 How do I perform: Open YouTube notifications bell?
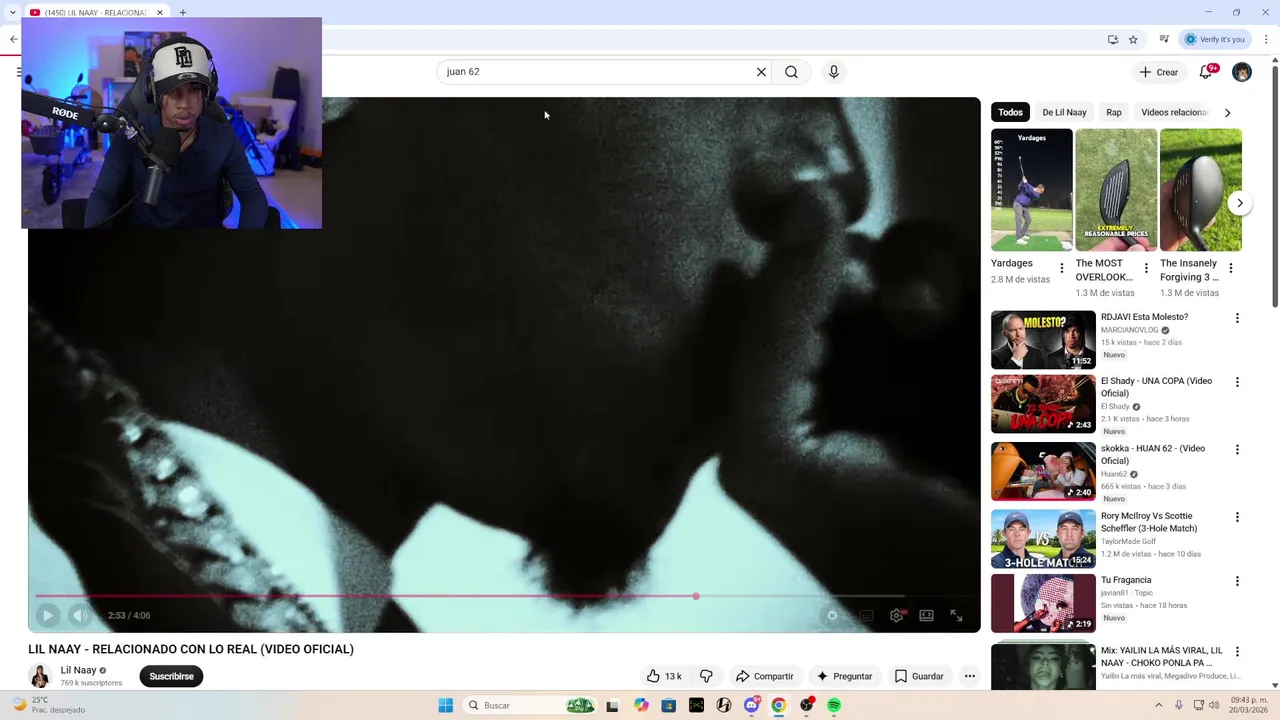pyautogui.click(x=1206, y=72)
